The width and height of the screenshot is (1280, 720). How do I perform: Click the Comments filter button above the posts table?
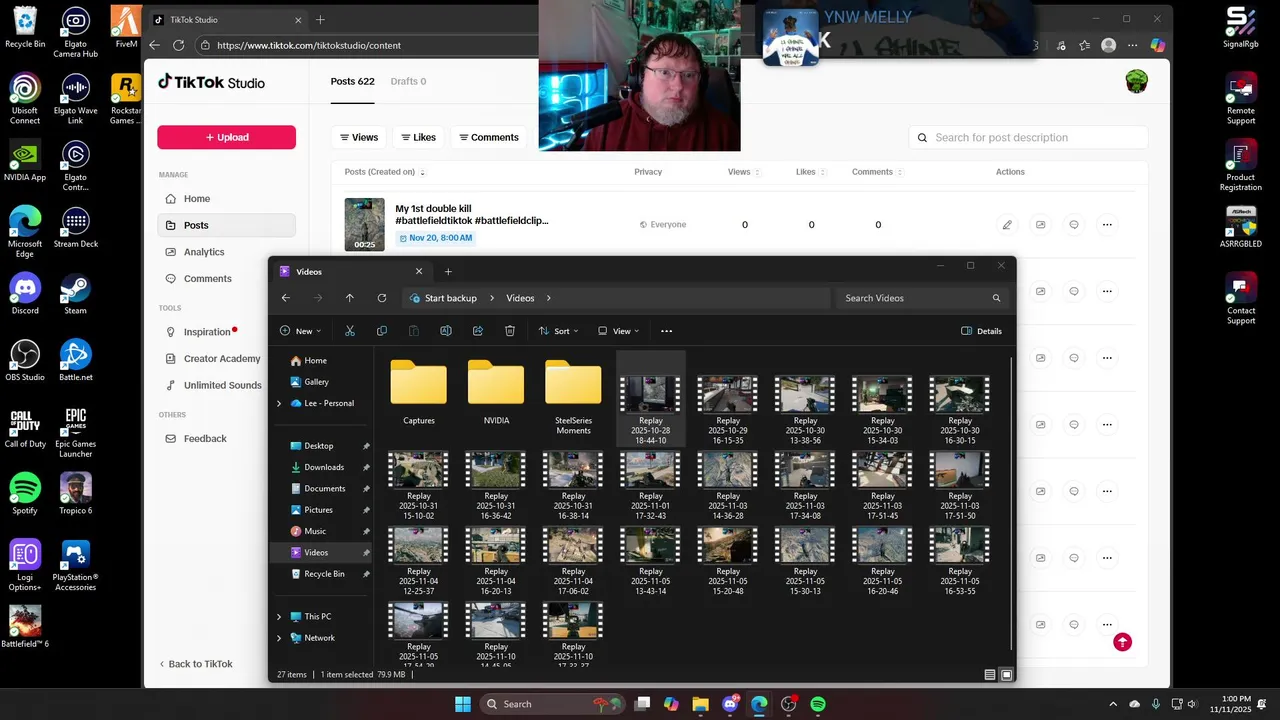(489, 137)
